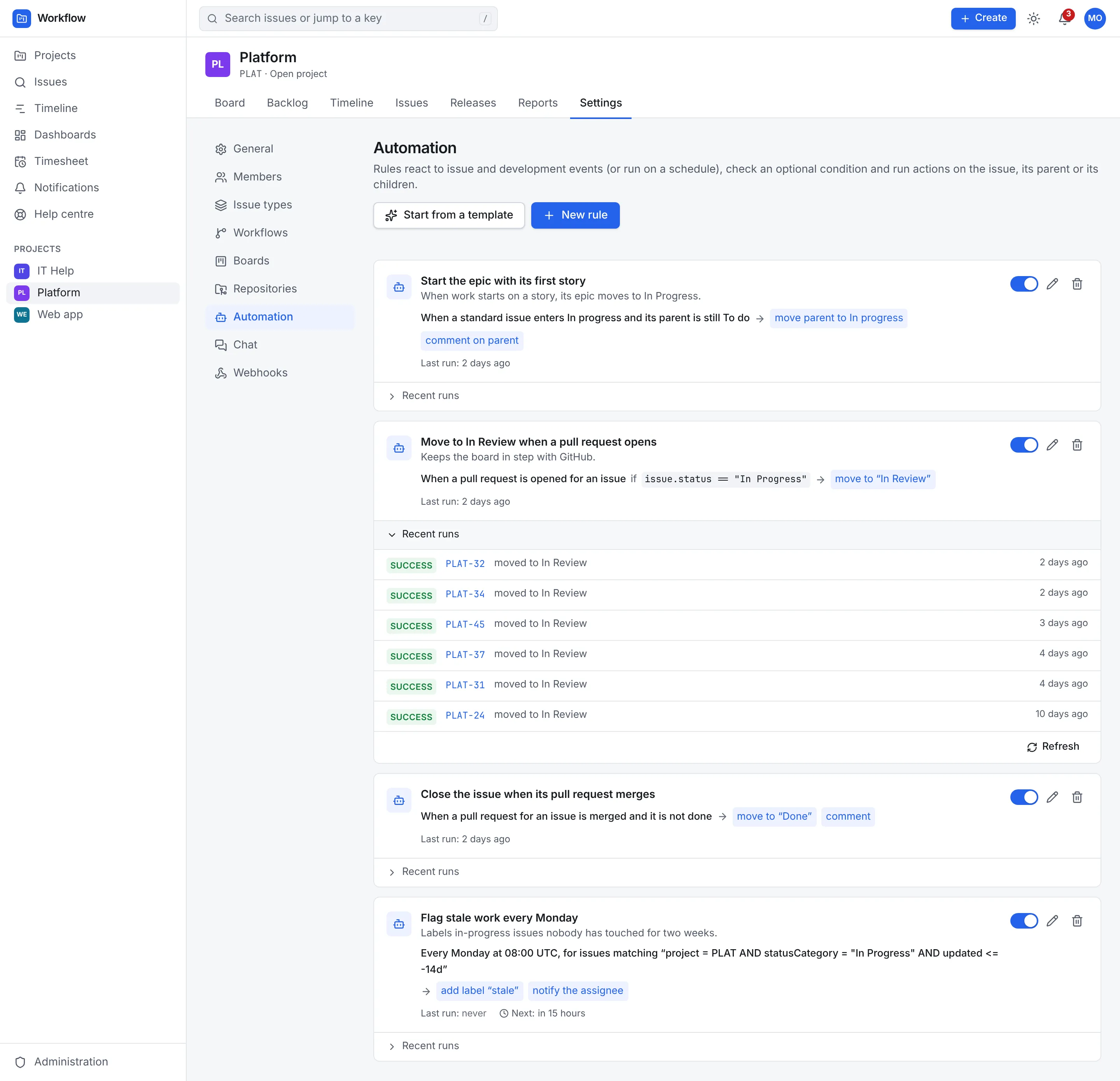Open Workflows in project settings
The image size is (1120, 1081).
coord(280,233)
